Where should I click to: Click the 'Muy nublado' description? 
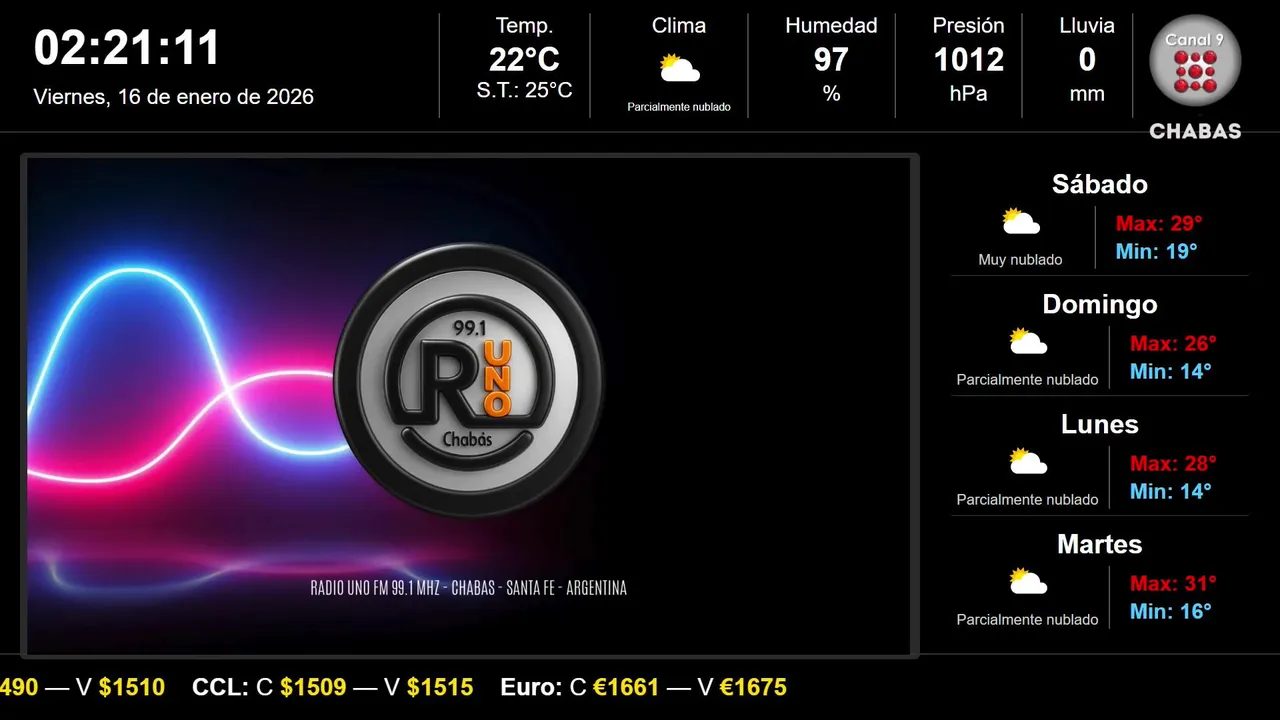coord(1020,260)
